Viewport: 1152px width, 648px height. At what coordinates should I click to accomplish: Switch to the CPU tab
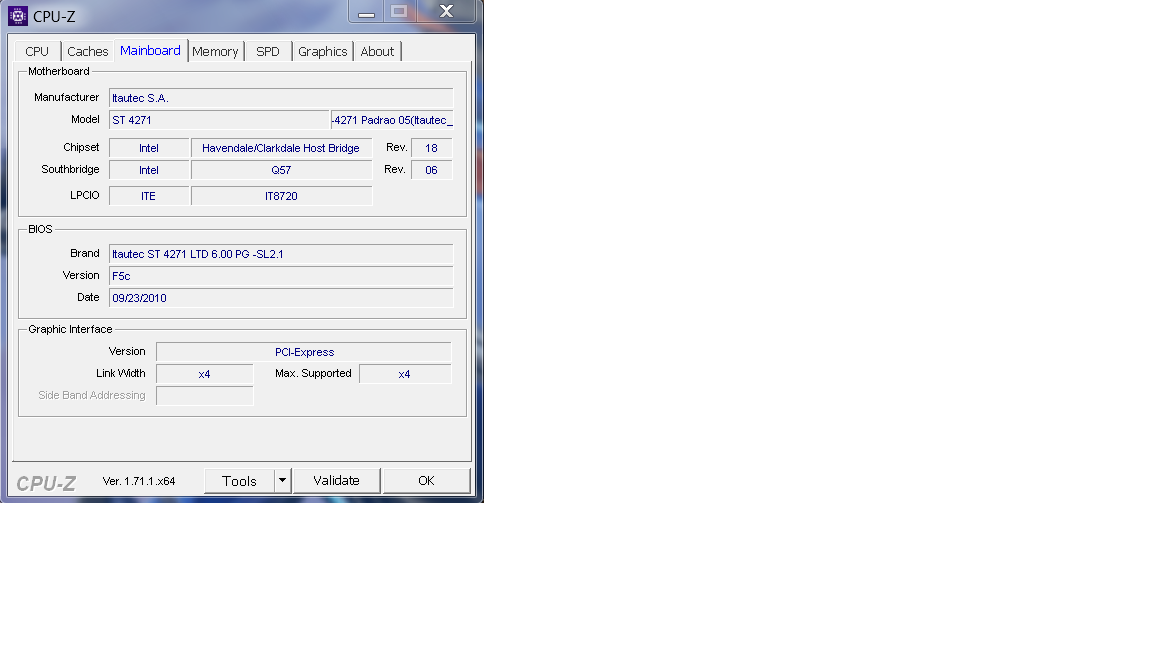(37, 51)
